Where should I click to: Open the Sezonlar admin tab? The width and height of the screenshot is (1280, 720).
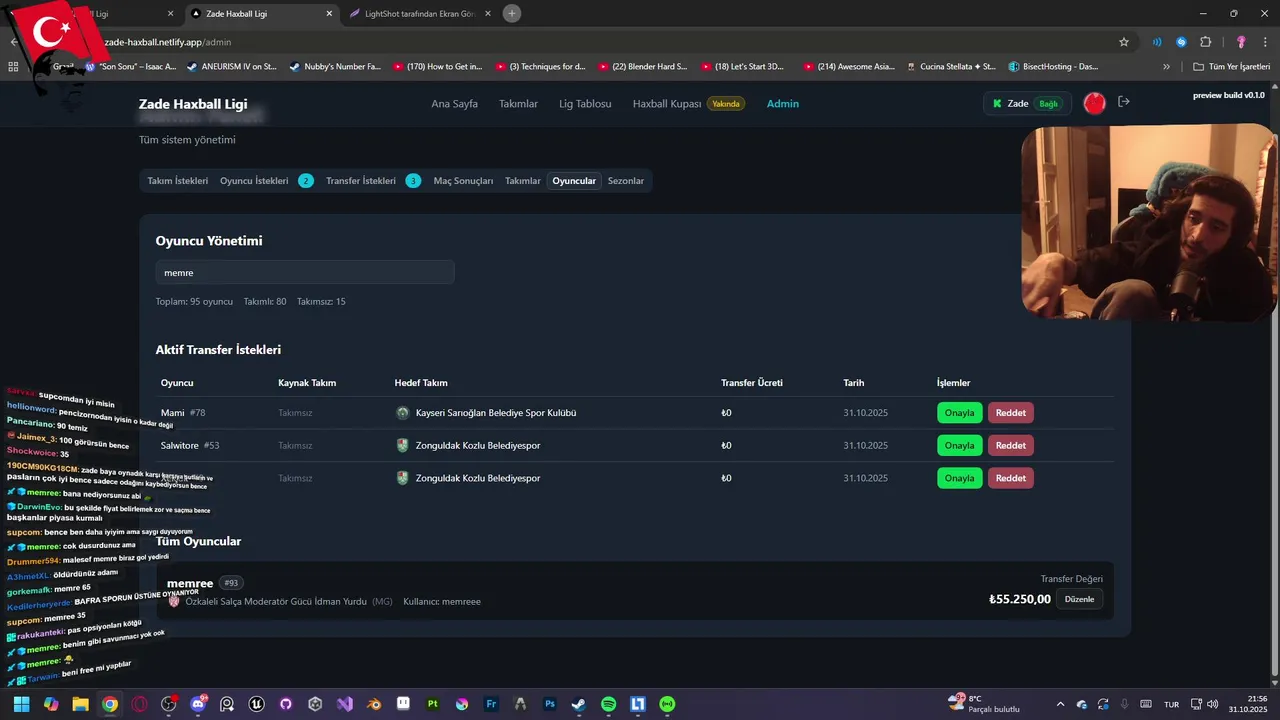tap(626, 181)
